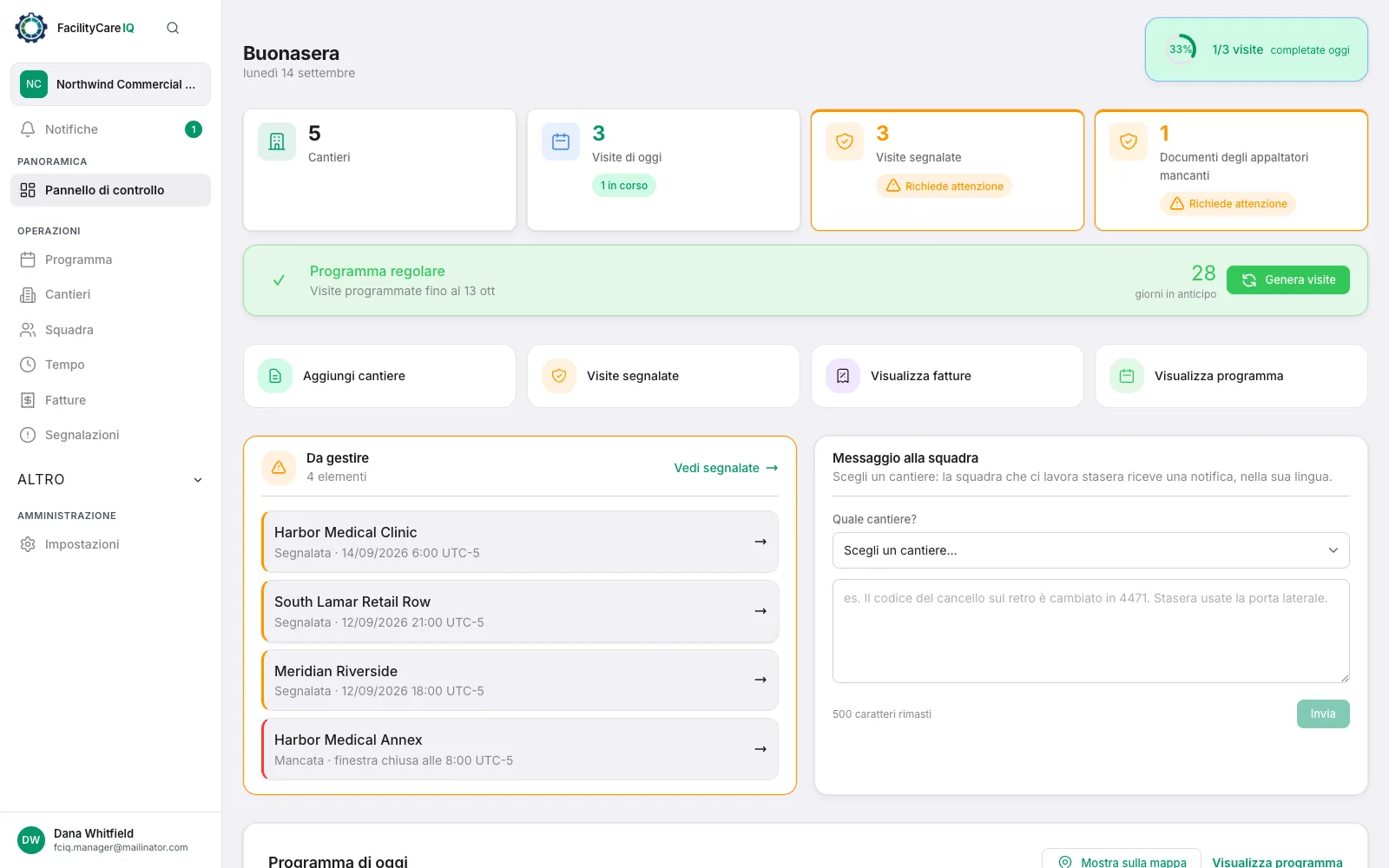The height and width of the screenshot is (868, 1389).
Task: Click the Squadra people icon
Action: (28, 330)
